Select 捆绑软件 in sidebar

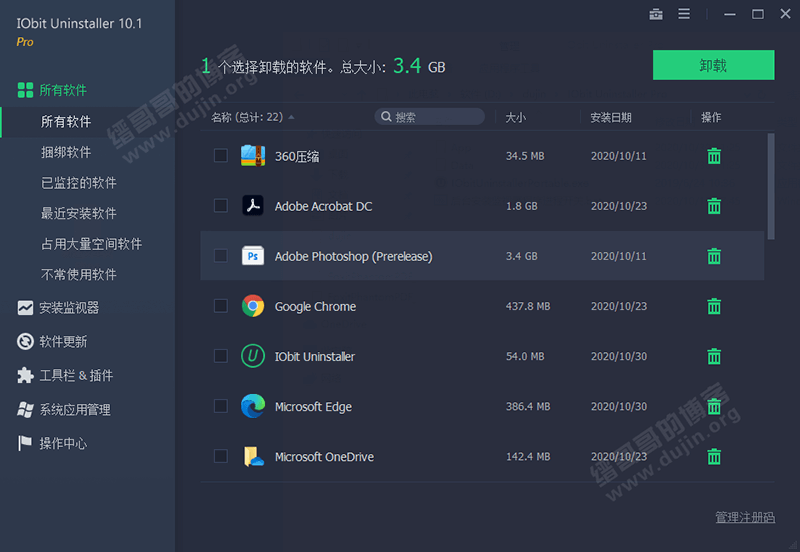pos(66,152)
